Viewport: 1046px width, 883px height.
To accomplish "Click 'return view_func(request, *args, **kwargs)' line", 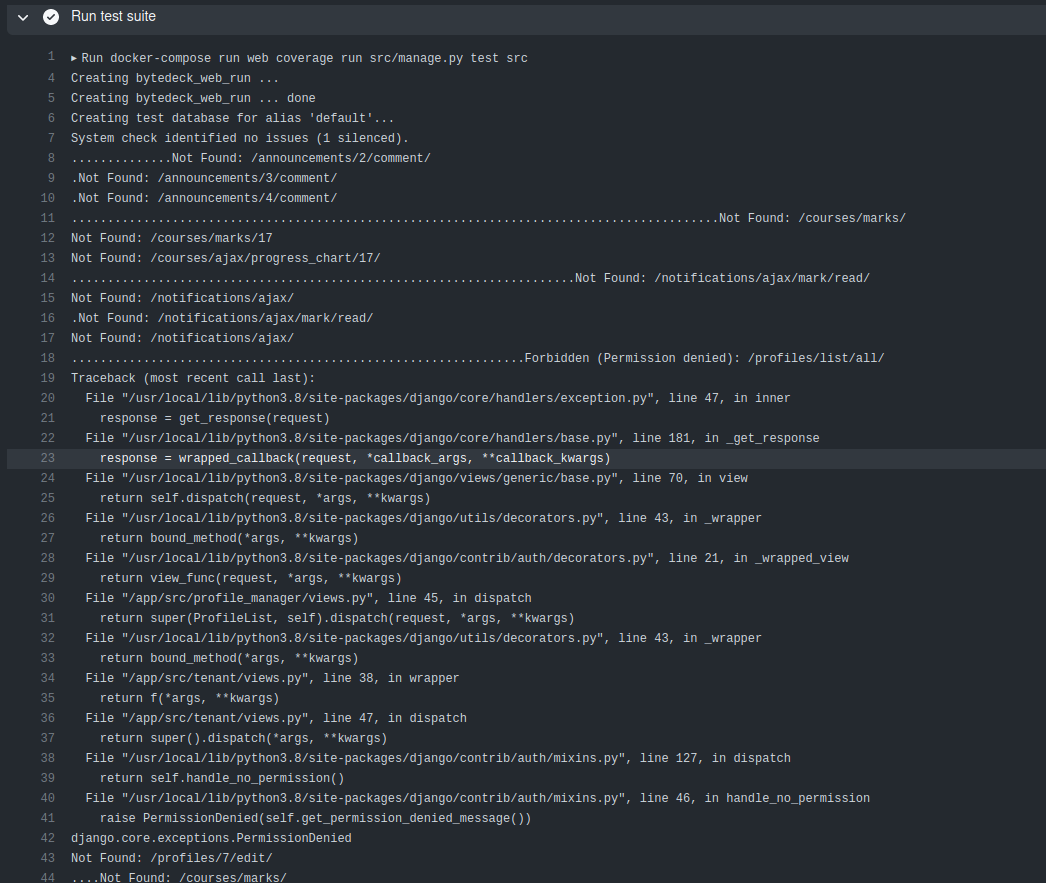I will pyautogui.click(x=251, y=578).
